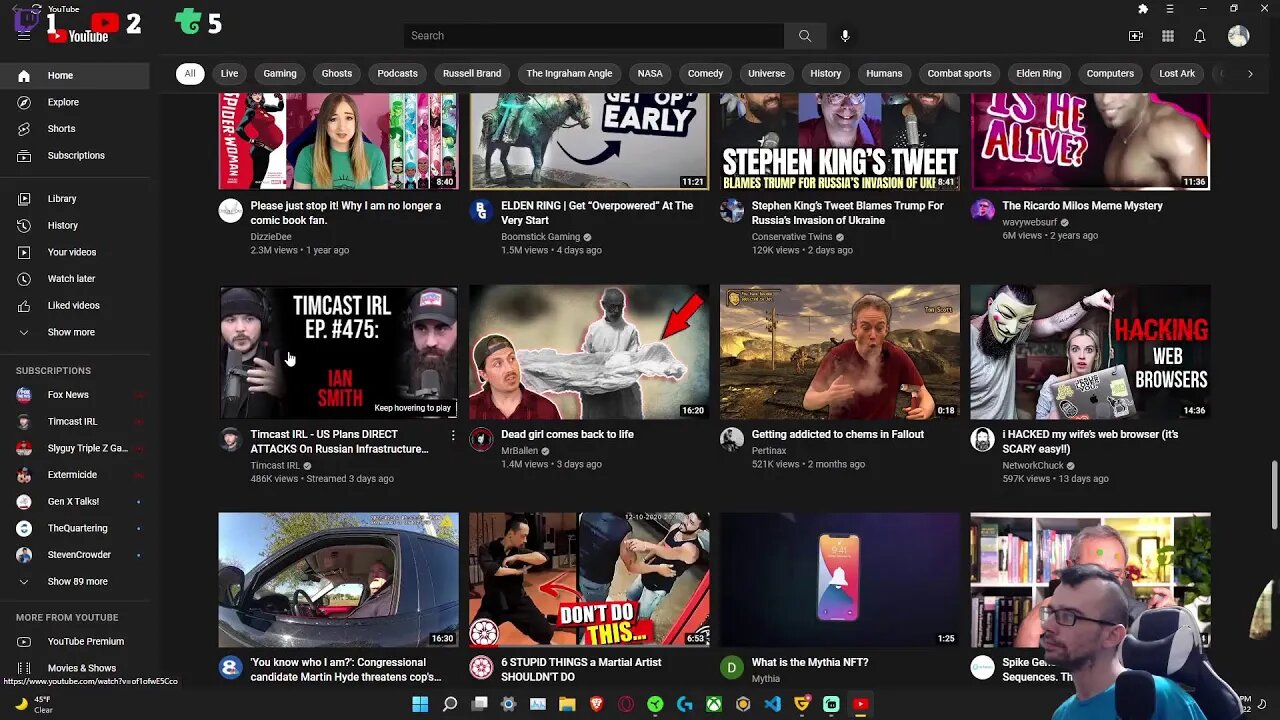The height and width of the screenshot is (720, 1280).
Task: Play the Don't Do This martial arts thumbnail
Action: coord(589,580)
